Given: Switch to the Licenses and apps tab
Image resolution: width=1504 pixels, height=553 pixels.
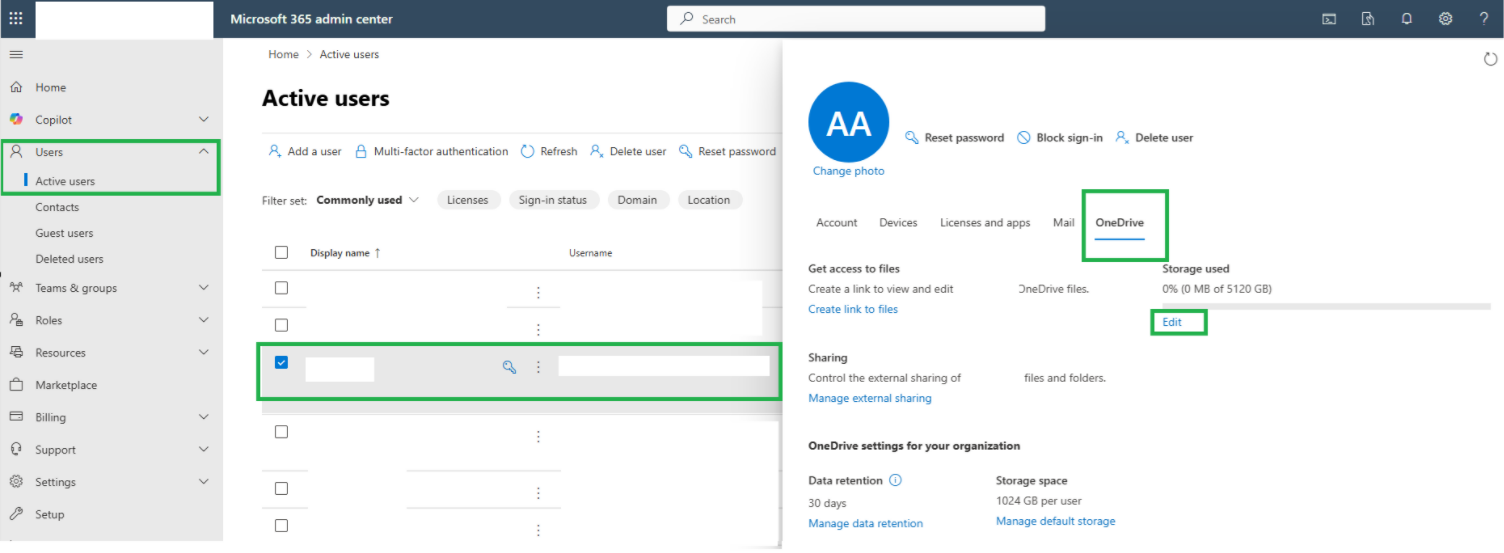Looking at the screenshot, I should click(x=985, y=223).
